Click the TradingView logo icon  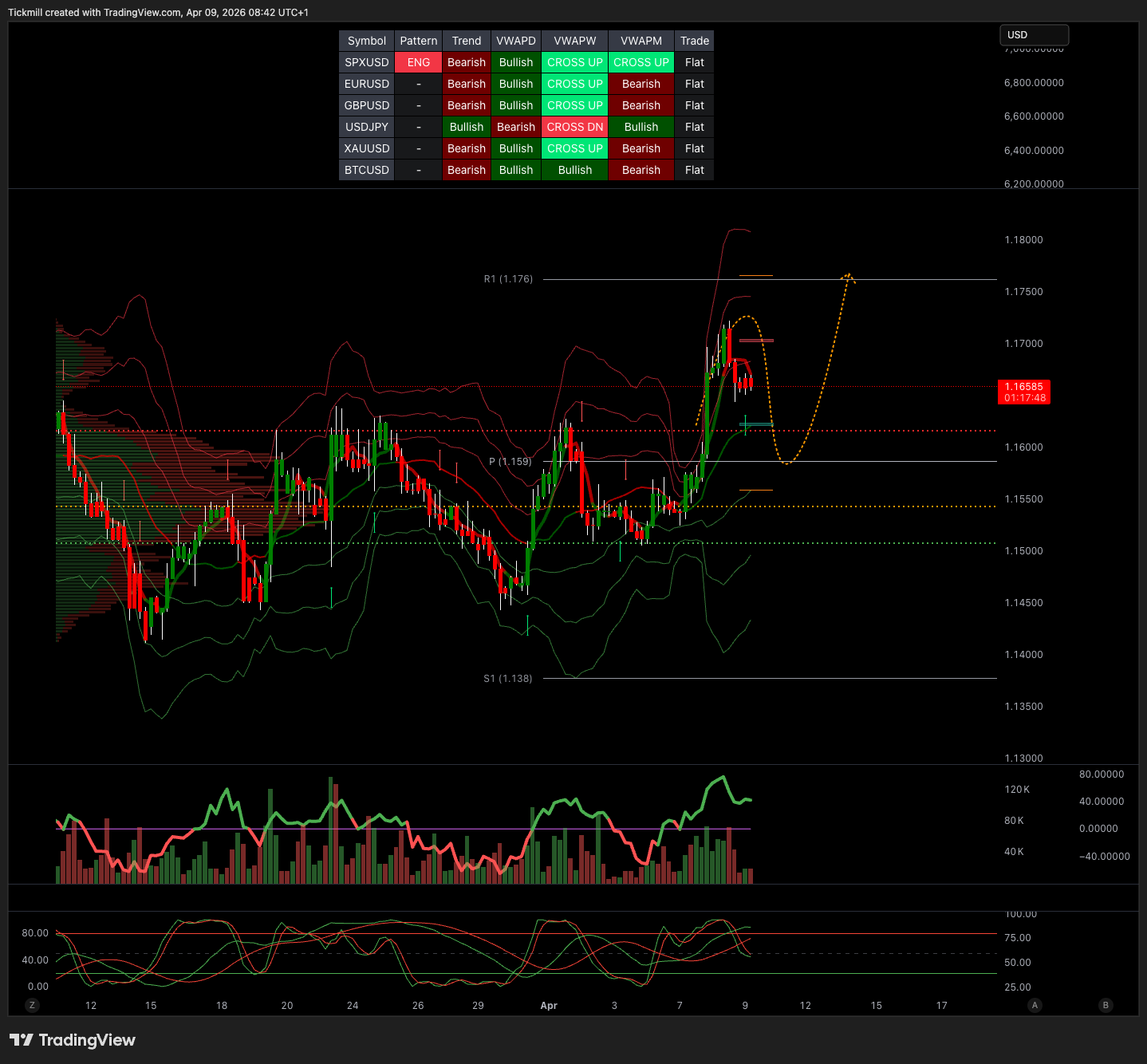pos(22,1040)
